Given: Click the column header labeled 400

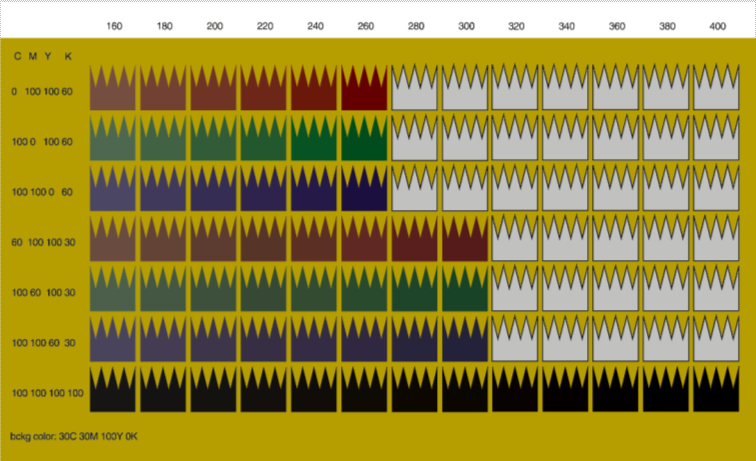Looking at the screenshot, I should coord(716,25).
